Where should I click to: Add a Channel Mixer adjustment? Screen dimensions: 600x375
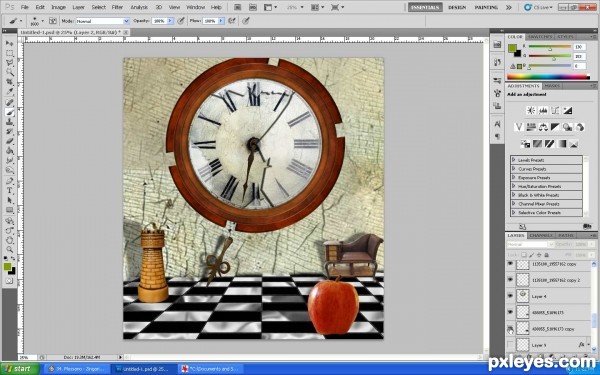(580, 127)
